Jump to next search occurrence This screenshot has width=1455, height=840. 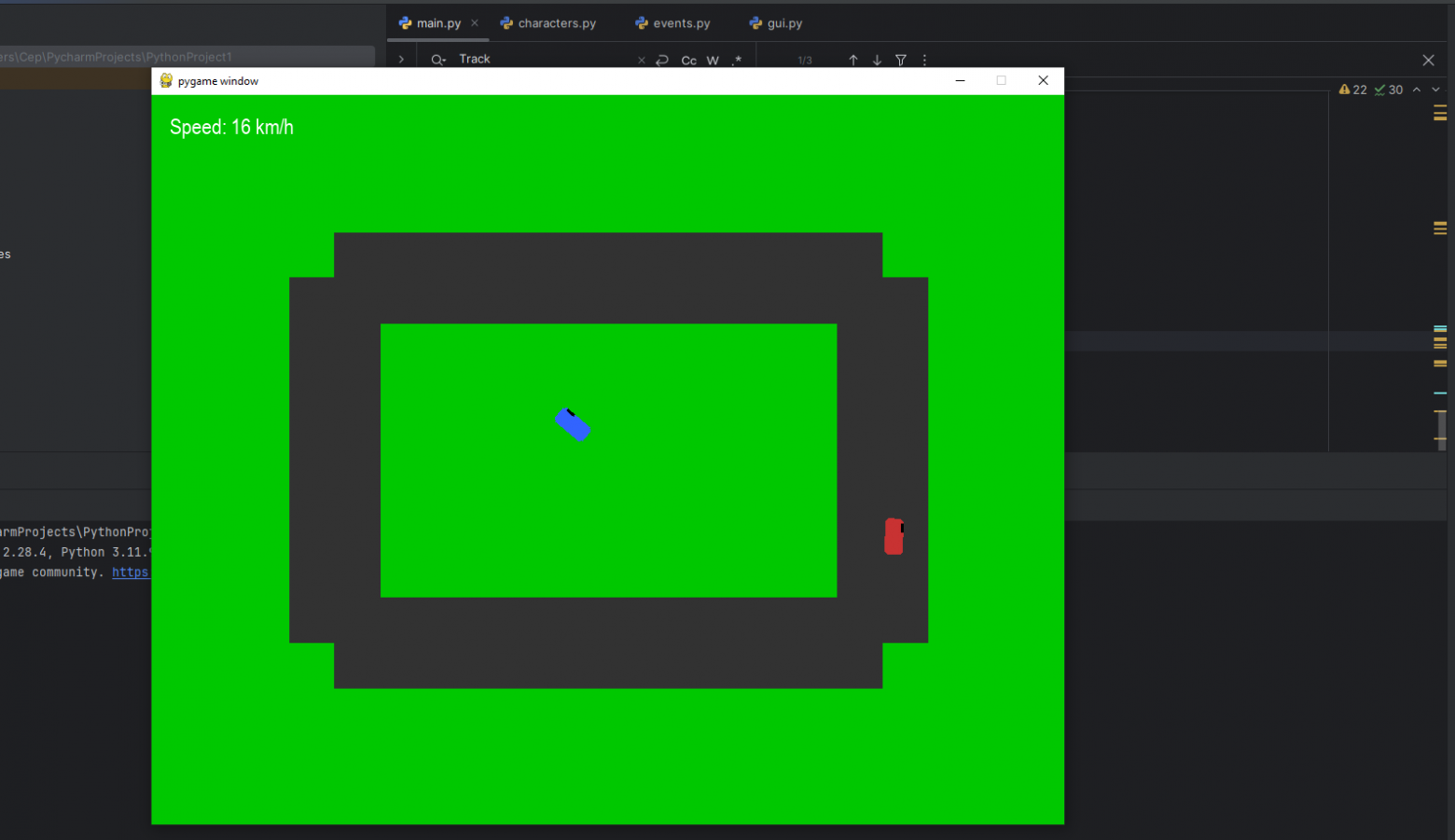[877, 60]
